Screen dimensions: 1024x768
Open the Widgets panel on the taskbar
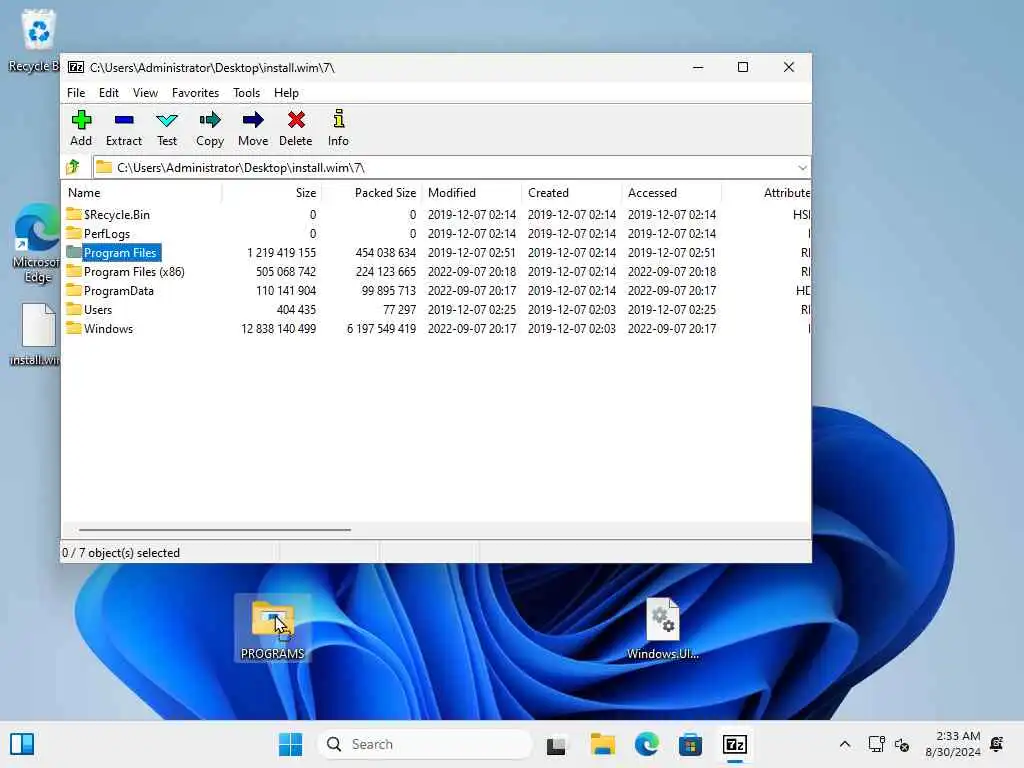click(x=22, y=744)
